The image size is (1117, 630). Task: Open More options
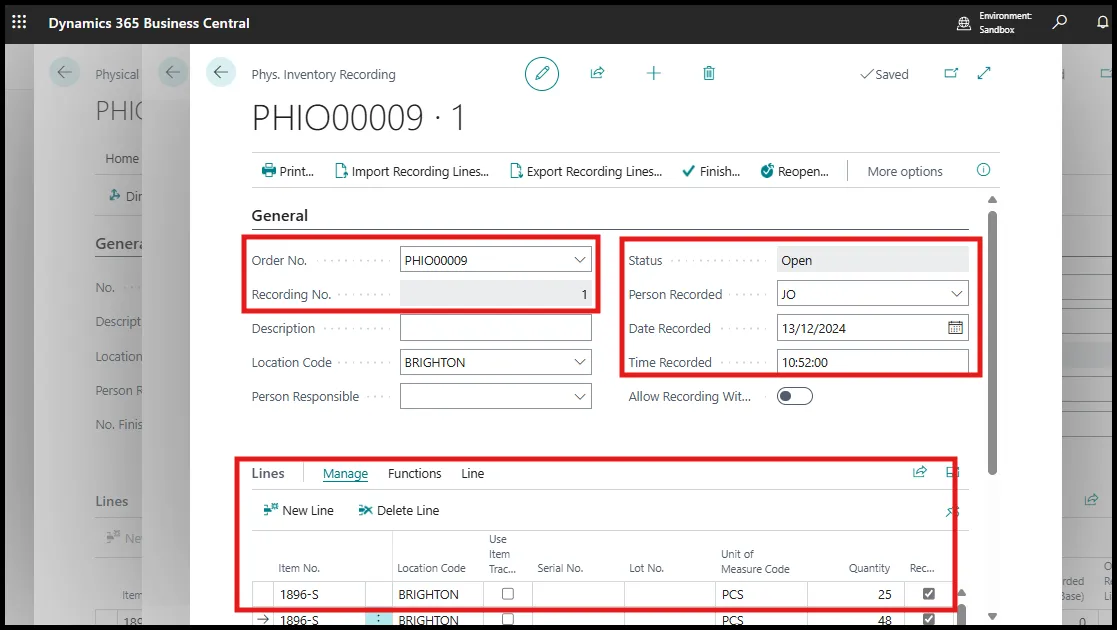coord(905,171)
